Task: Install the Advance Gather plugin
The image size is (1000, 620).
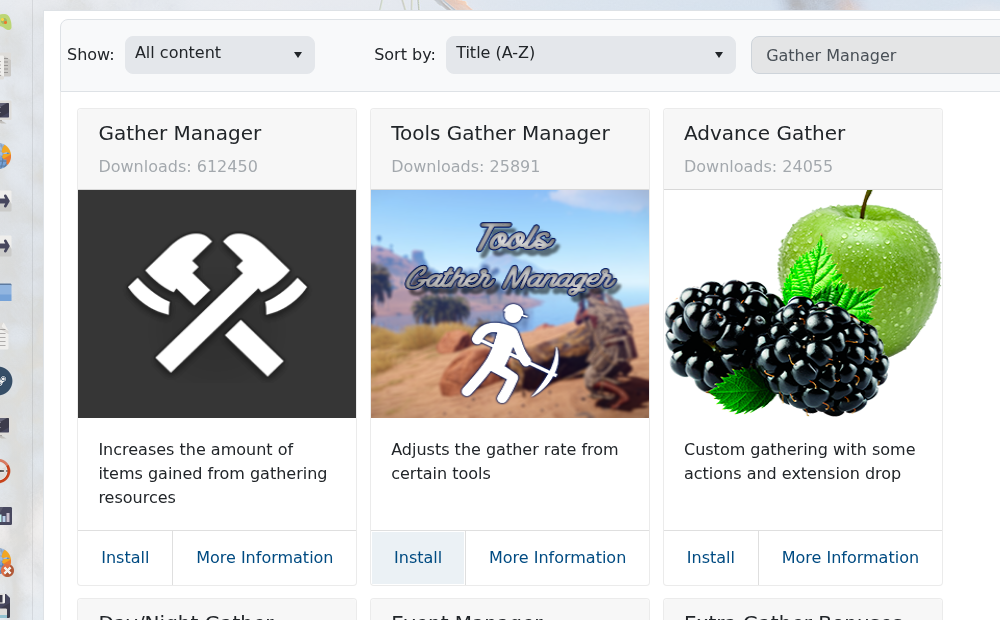Action: (710, 557)
